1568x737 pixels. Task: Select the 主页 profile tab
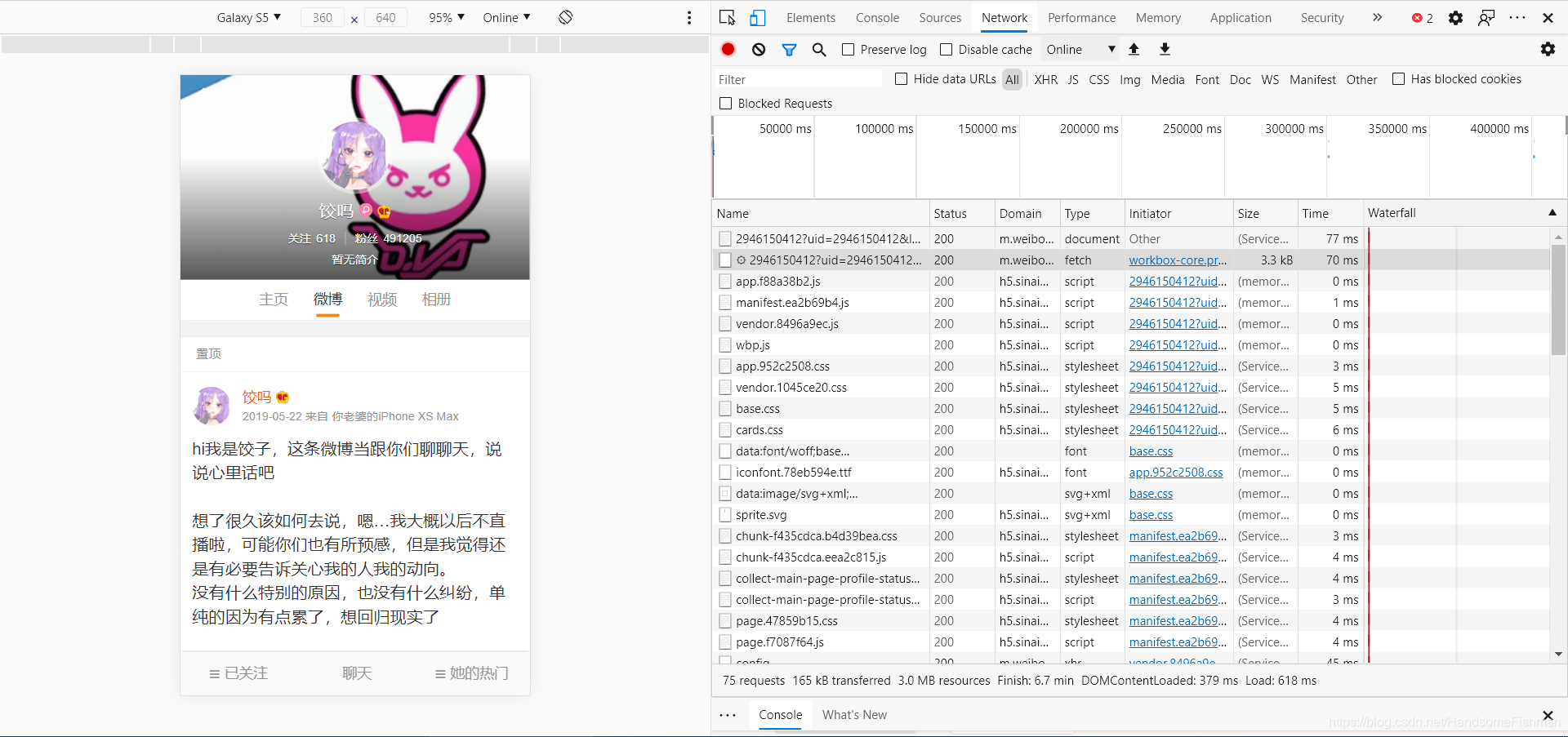coord(274,300)
